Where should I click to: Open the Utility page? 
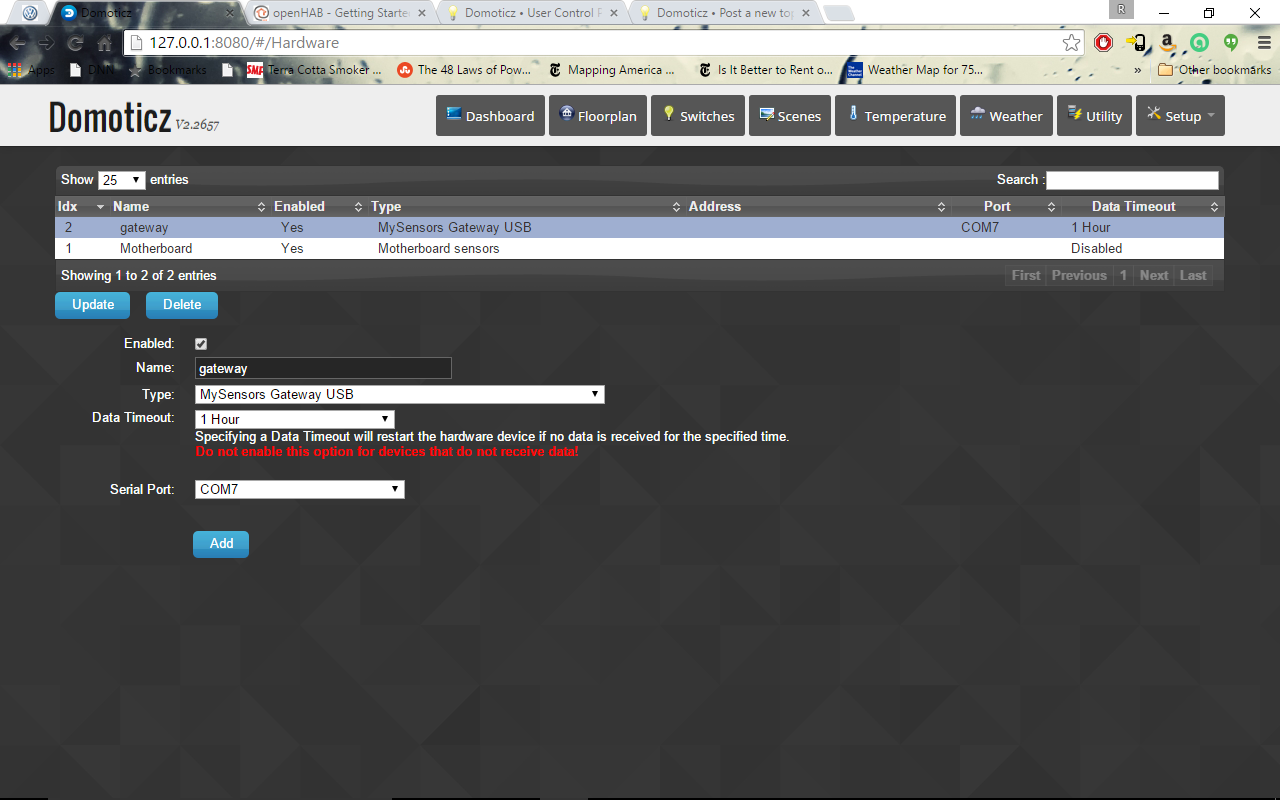point(1094,116)
